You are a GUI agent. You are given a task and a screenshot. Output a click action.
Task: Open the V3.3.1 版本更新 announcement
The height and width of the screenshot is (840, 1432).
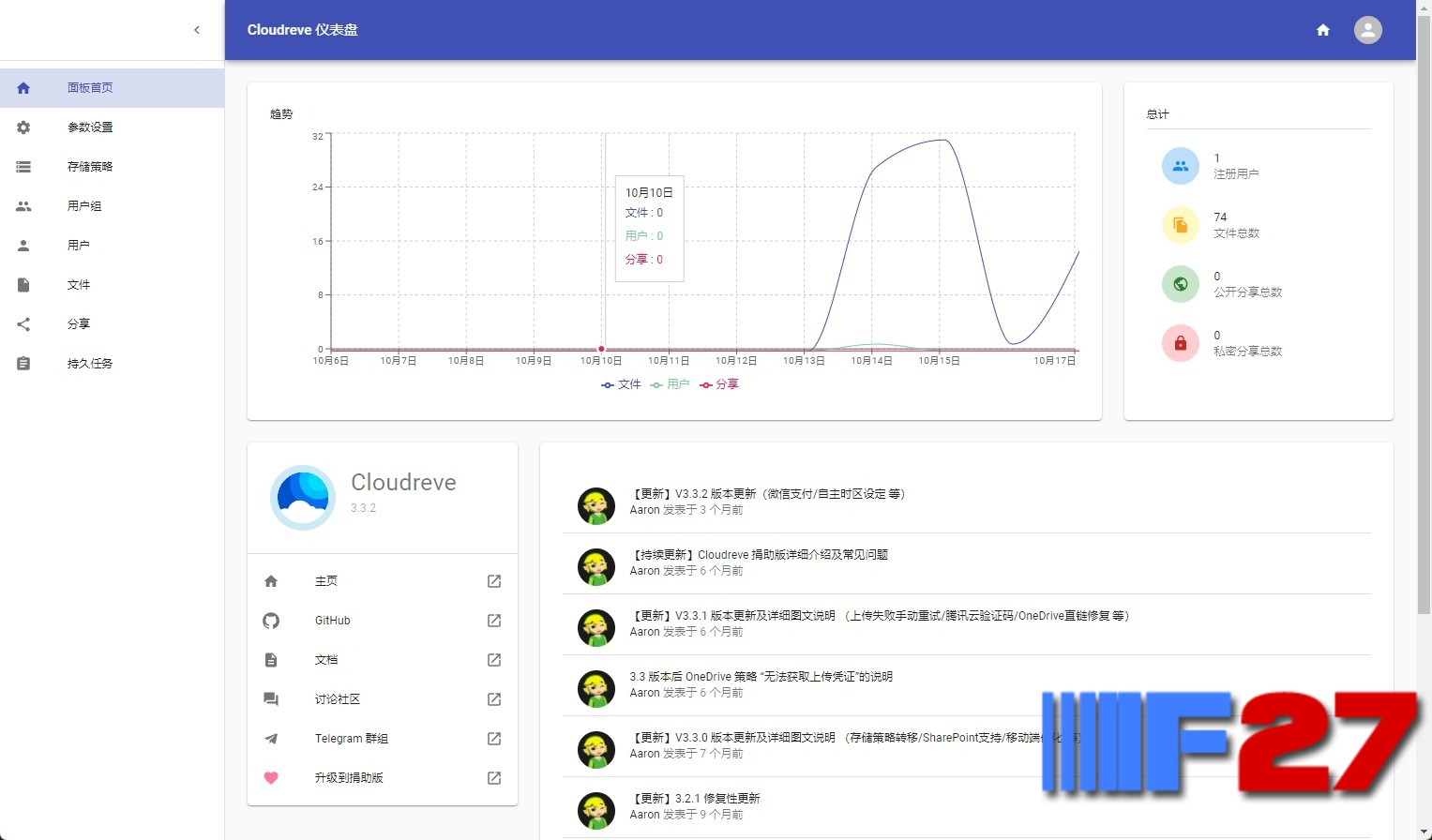(x=967, y=624)
